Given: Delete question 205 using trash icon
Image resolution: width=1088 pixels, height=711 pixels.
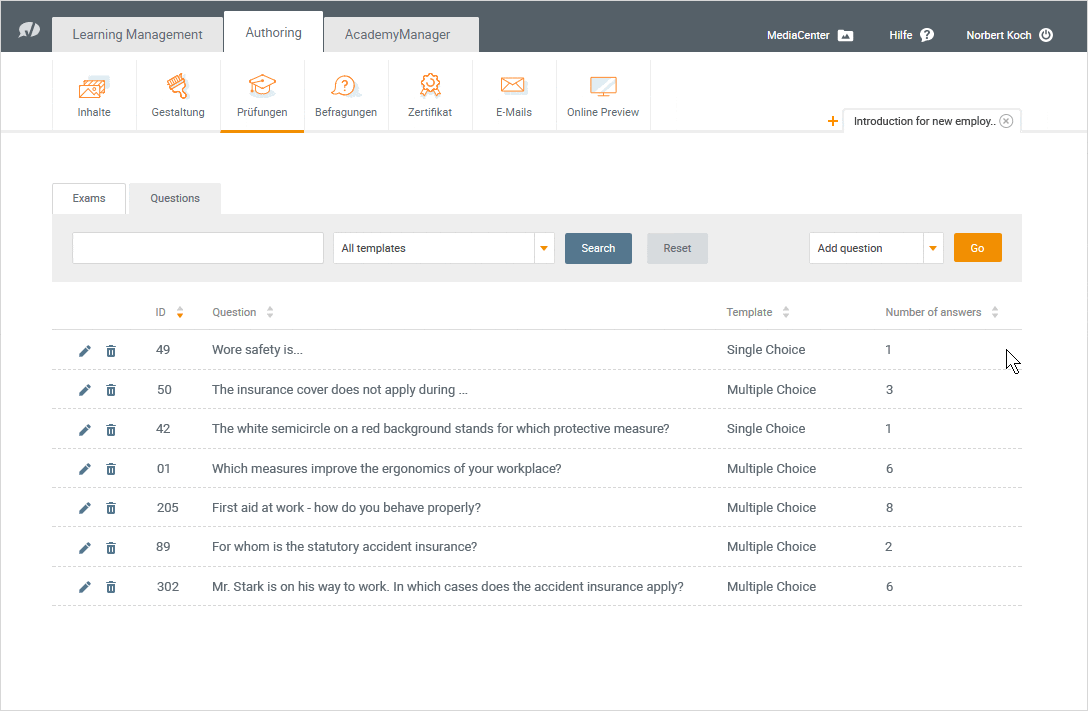Looking at the screenshot, I should click(x=111, y=508).
